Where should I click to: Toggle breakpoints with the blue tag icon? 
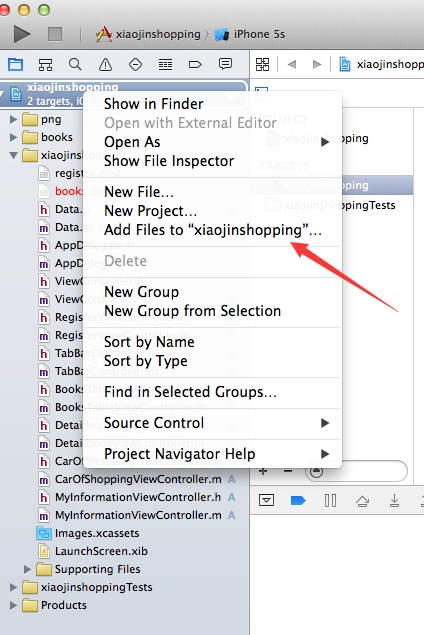pos(298,501)
